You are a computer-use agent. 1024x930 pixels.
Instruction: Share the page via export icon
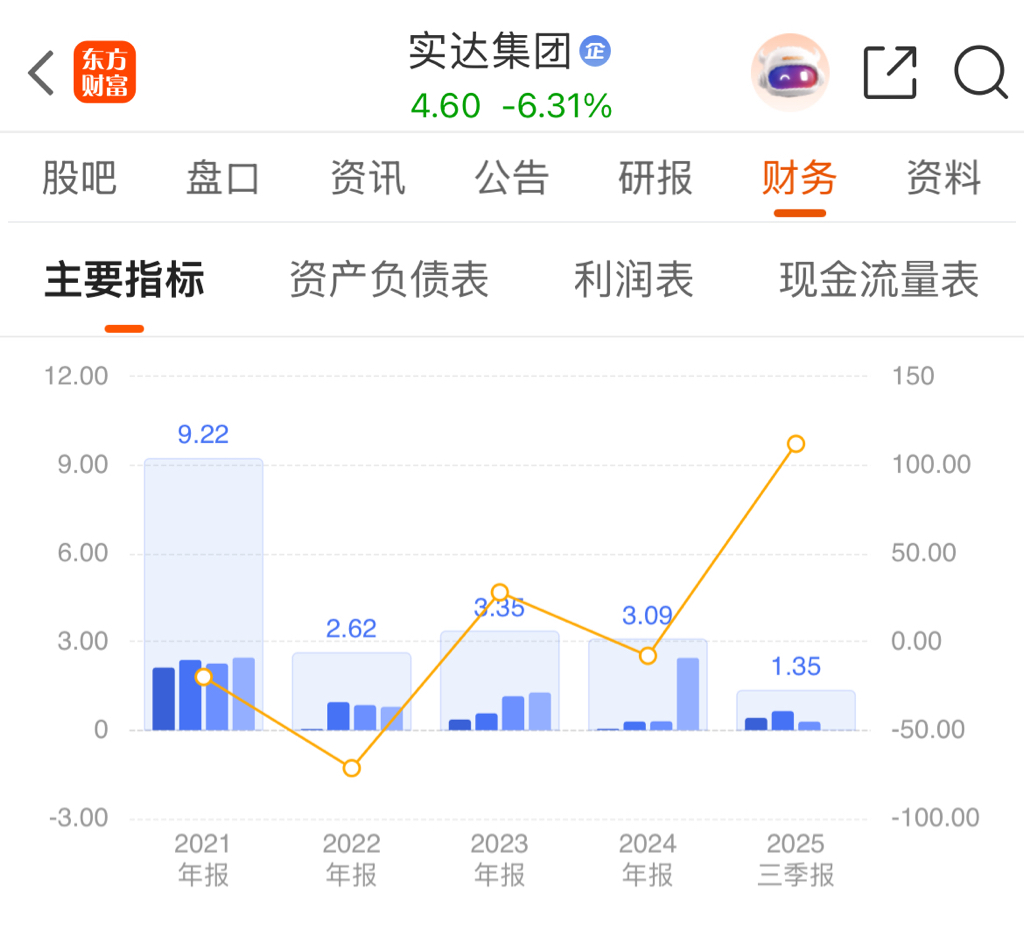[890, 72]
